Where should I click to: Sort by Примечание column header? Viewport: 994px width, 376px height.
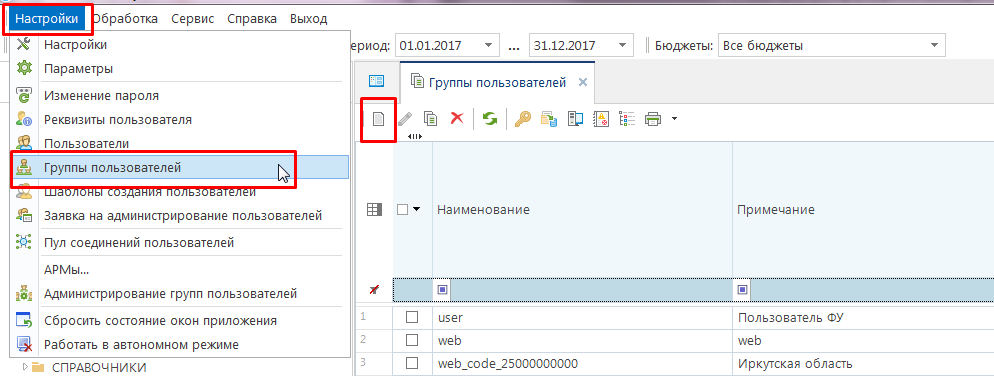pyautogui.click(x=863, y=209)
